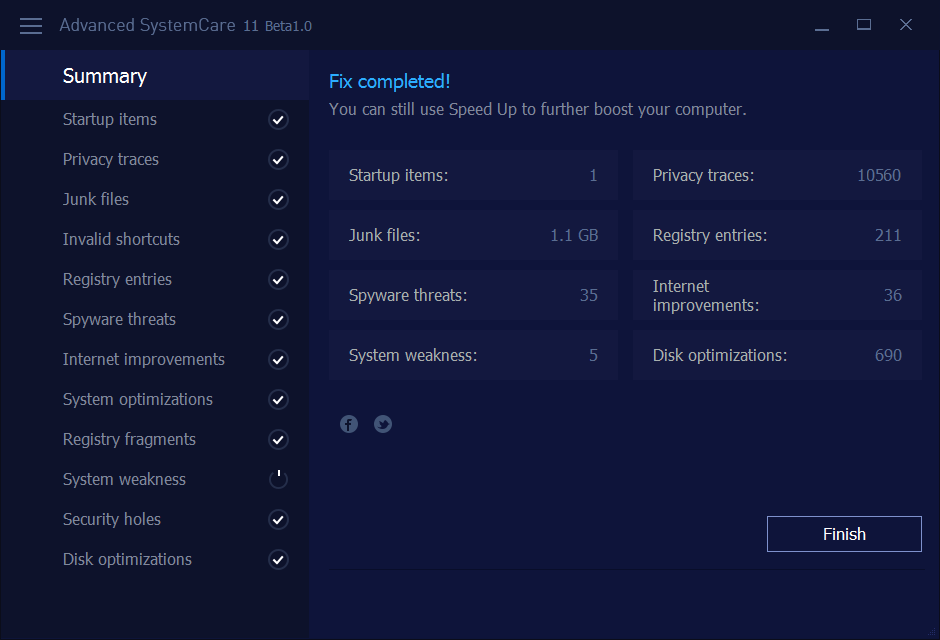
Task: Select System optimizations sidebar entry
Action: pos(137,399)
